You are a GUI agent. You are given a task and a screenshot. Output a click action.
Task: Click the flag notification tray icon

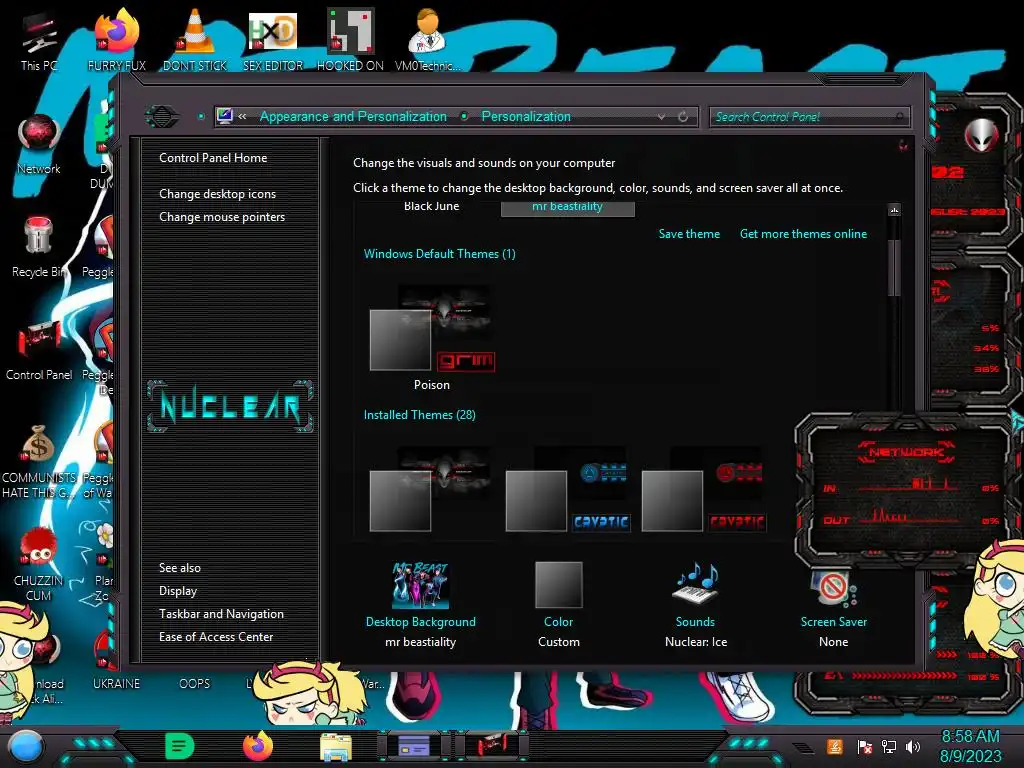click(864, 746)
